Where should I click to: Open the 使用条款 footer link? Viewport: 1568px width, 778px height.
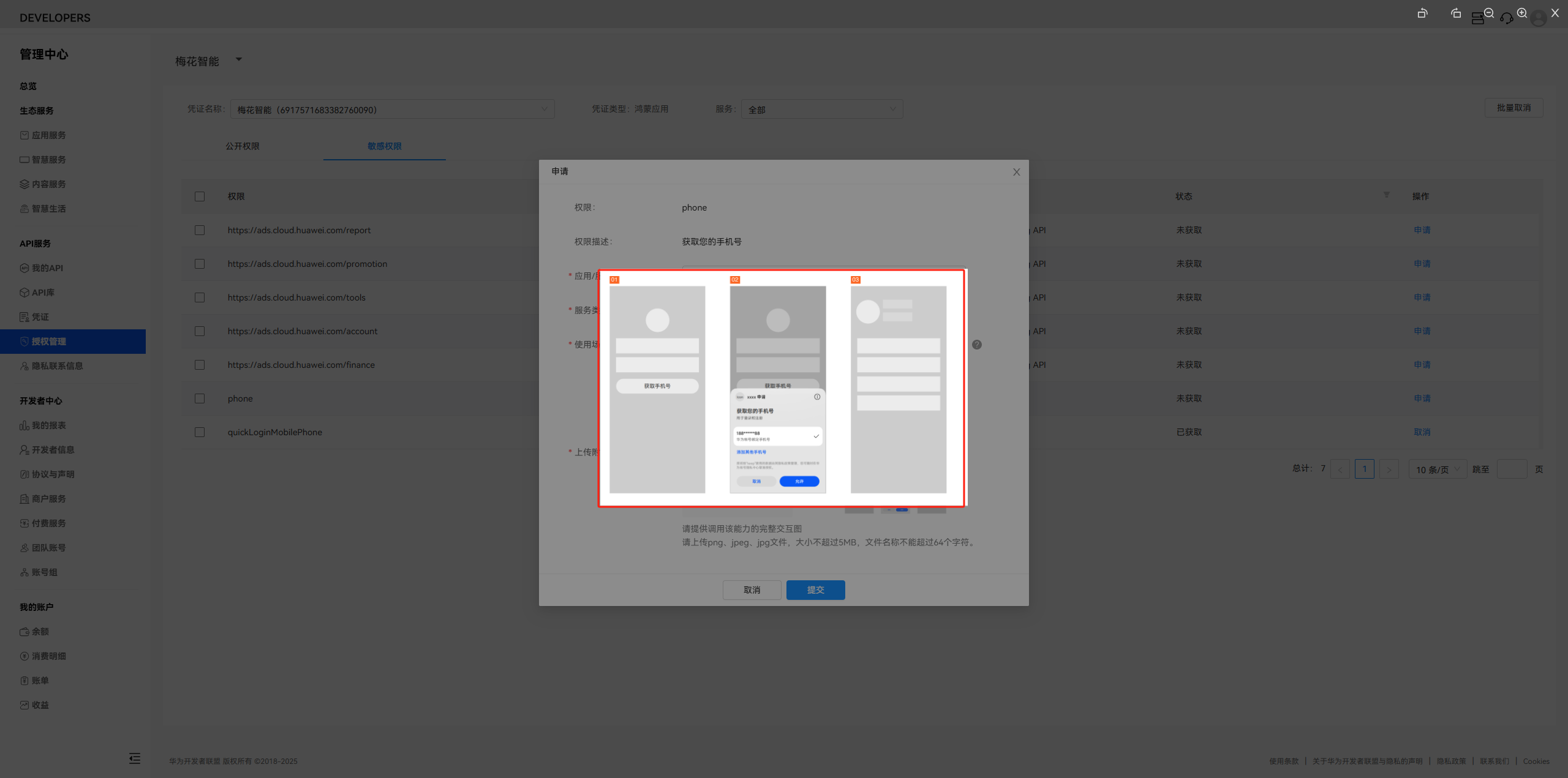tap(1284, 761)
